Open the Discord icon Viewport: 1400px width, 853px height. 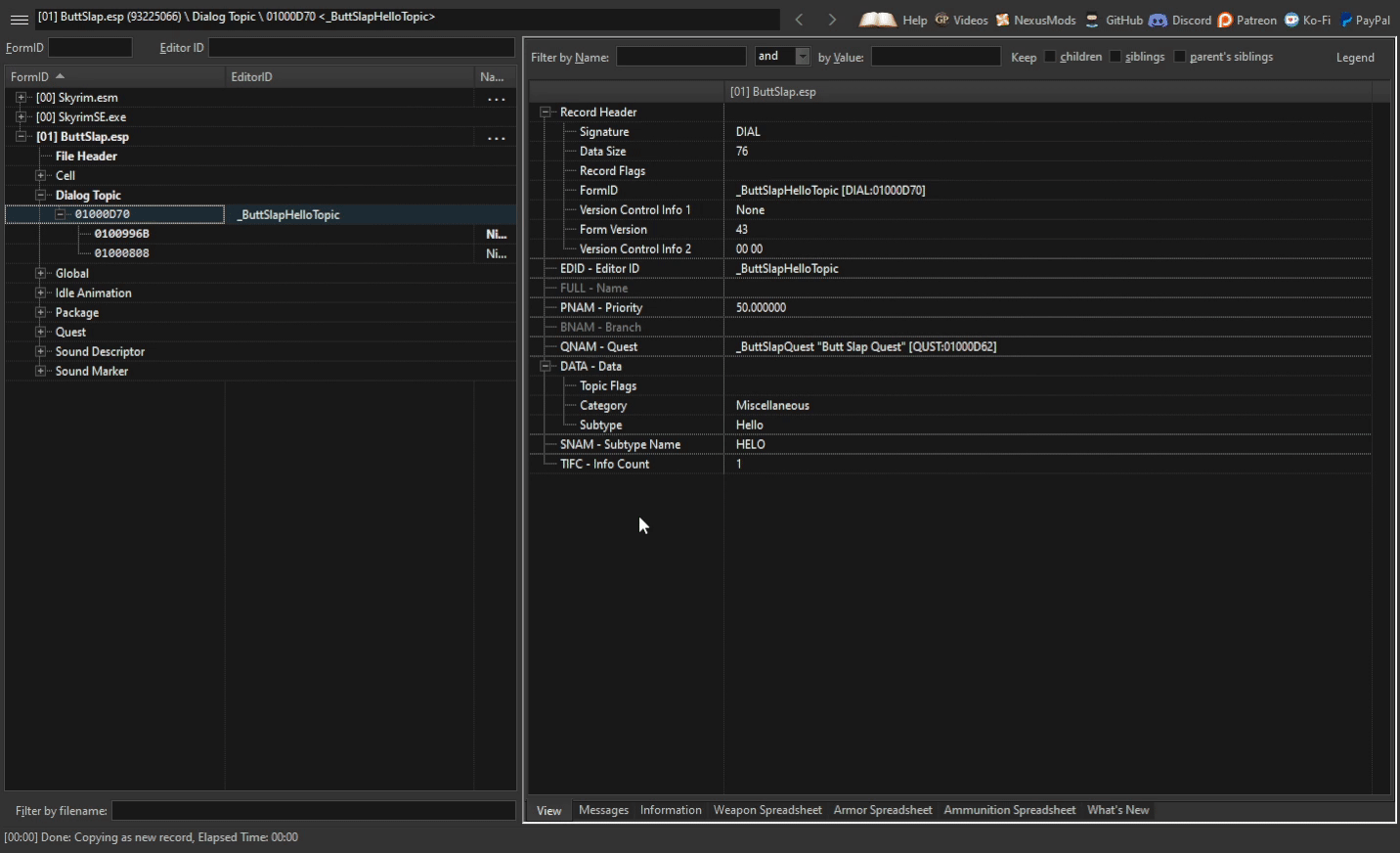pyautogui.click(x=1157, y=20)
